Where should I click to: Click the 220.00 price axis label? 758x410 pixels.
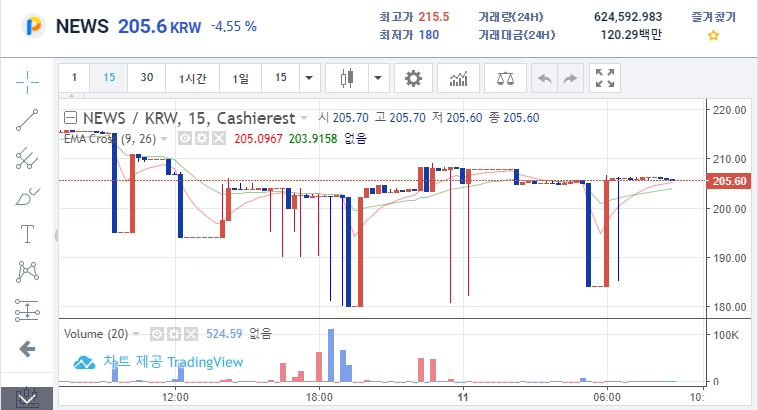click(729, 110)
